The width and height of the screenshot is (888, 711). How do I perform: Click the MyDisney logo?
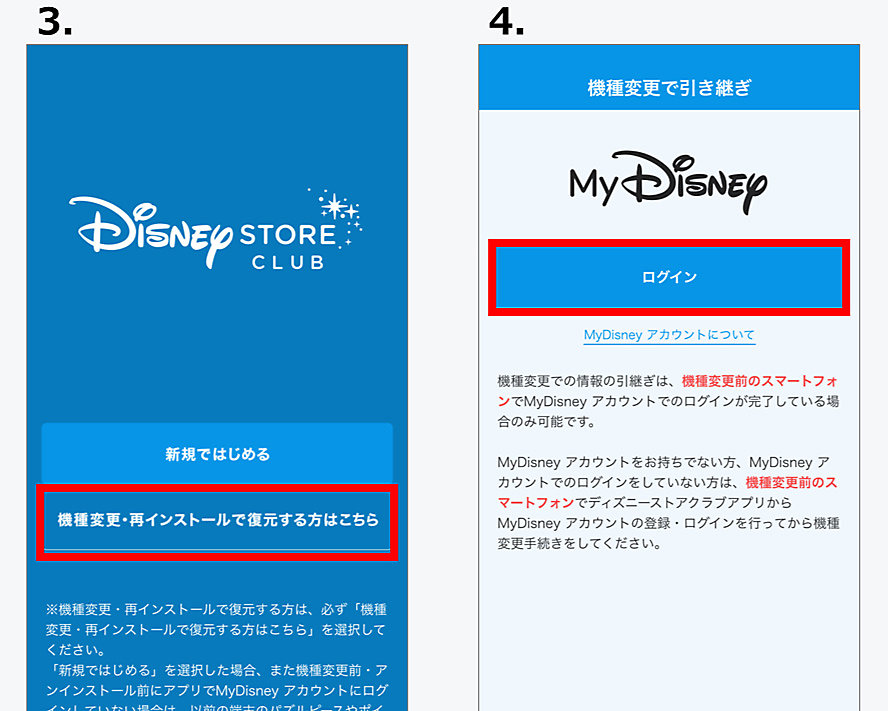tap(668, 184)
